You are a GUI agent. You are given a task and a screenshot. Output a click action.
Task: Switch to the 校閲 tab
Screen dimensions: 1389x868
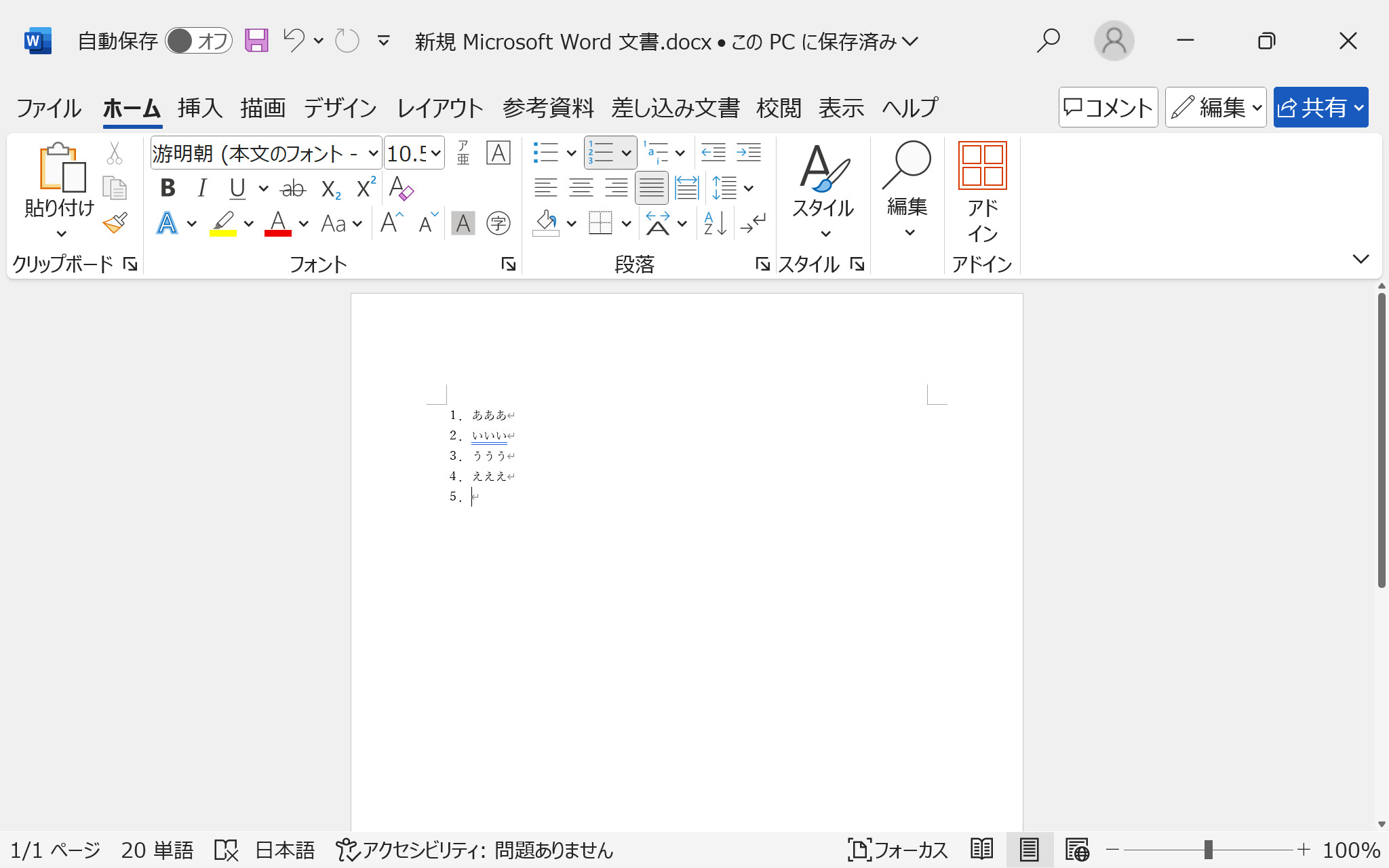(779, 108)
